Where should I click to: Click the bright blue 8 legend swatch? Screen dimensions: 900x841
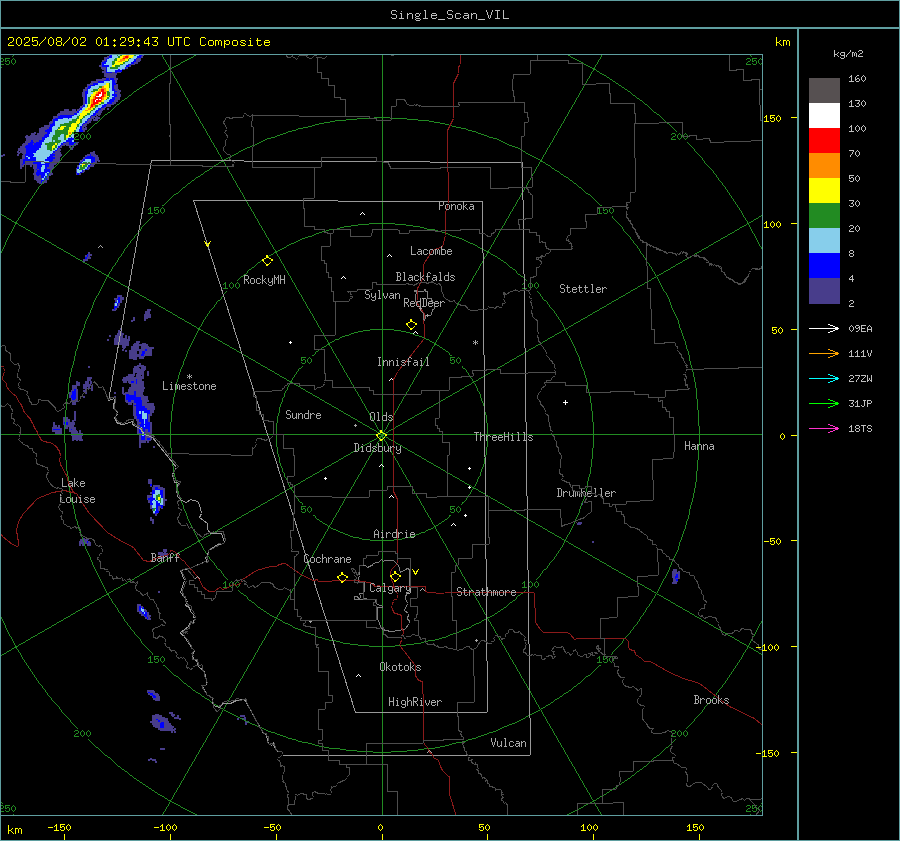824,265
